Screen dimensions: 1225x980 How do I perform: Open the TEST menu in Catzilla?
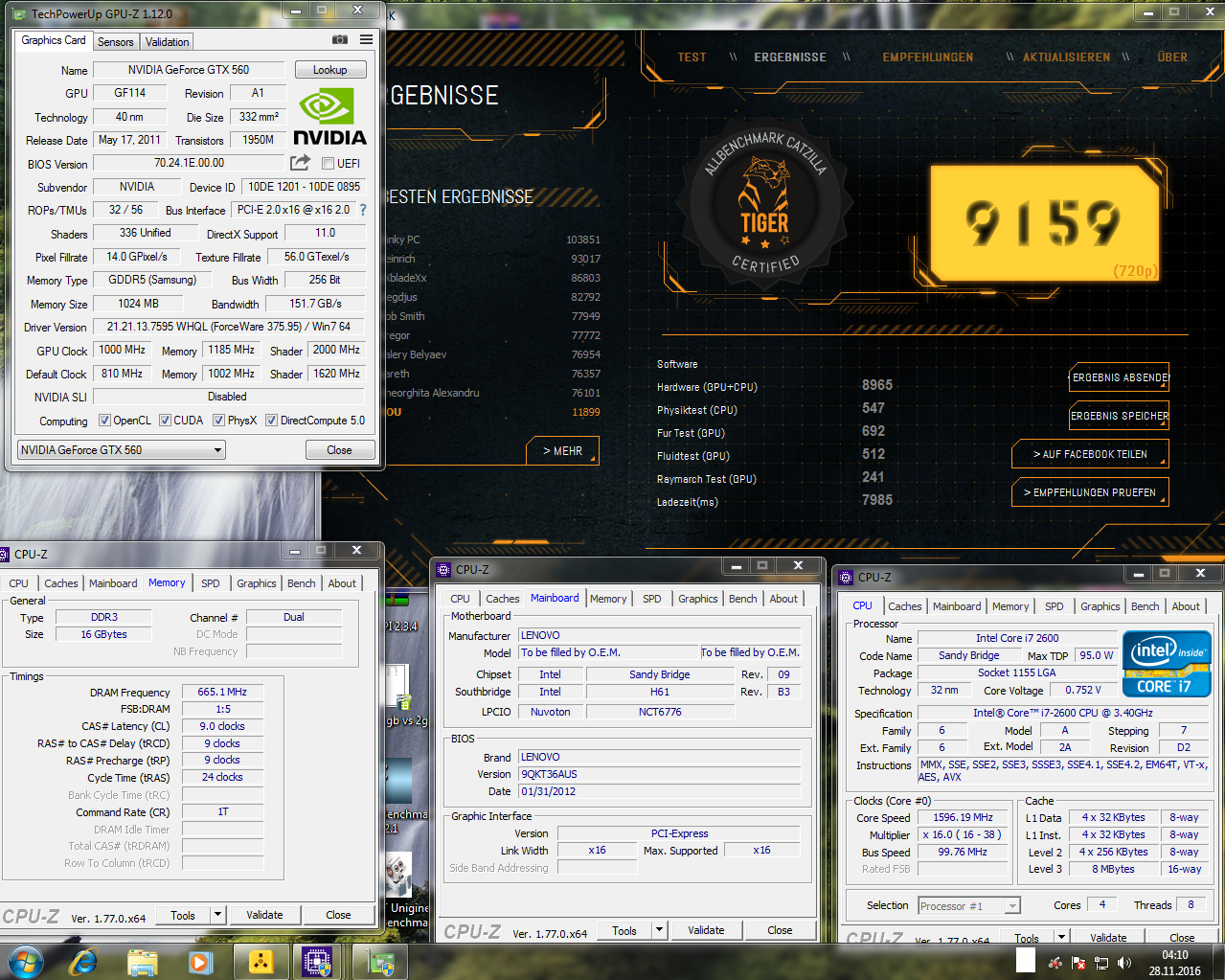click(x=692, y=57)
